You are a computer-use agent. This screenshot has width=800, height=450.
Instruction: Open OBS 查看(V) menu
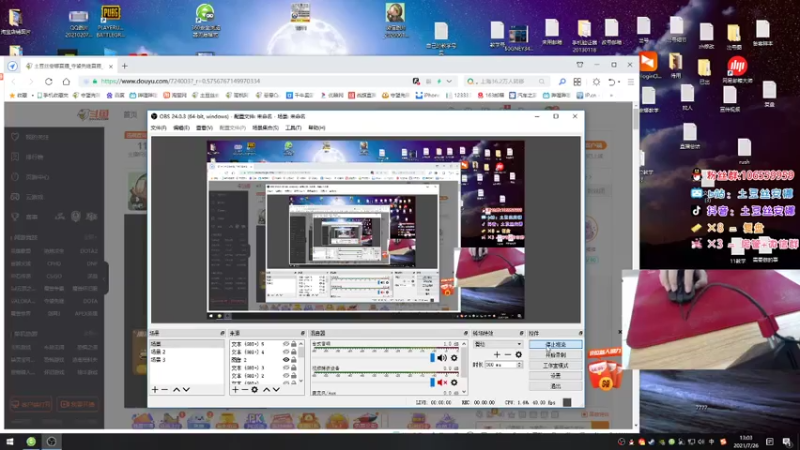[204, 128]
